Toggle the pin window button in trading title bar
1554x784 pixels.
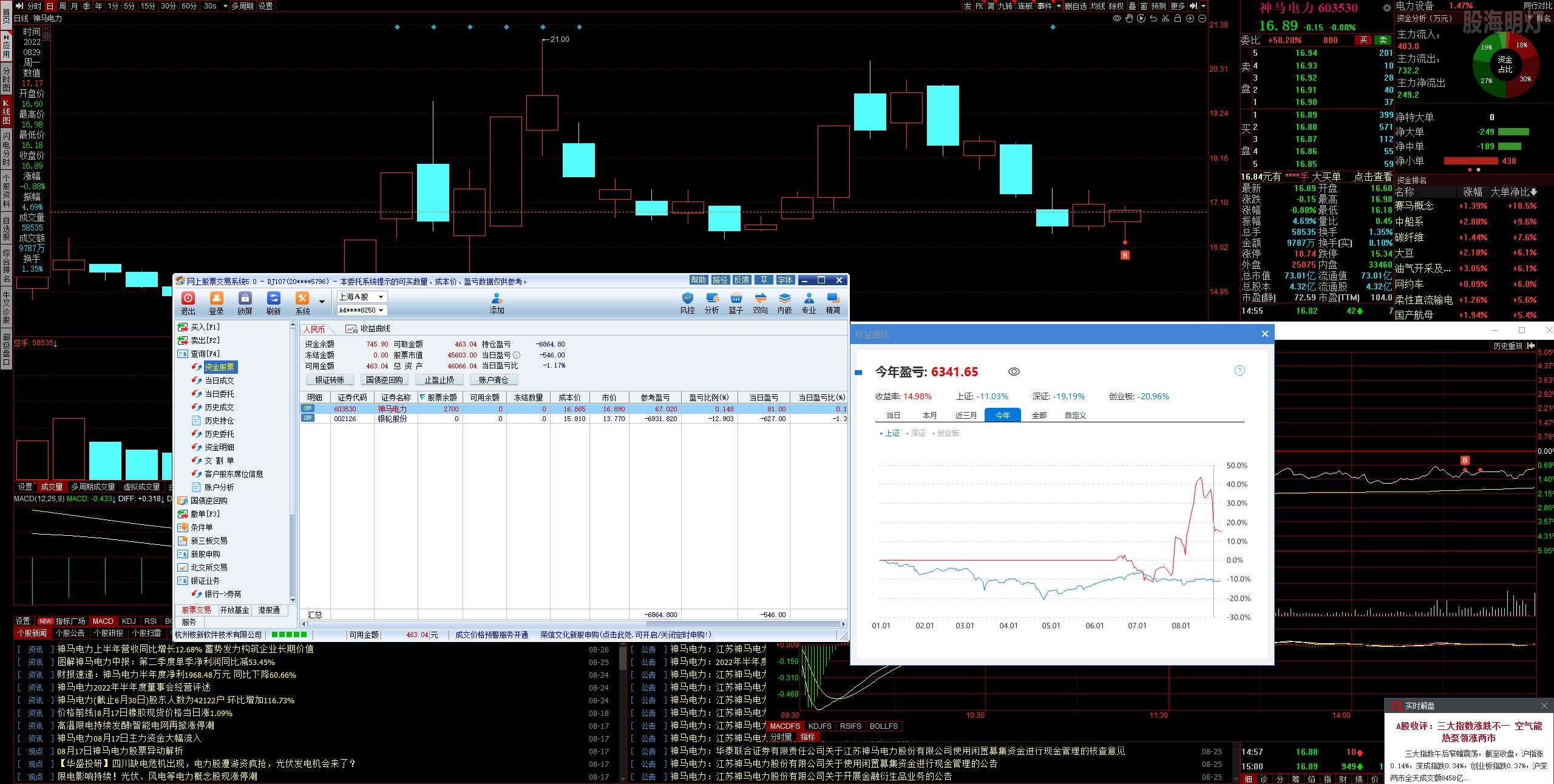click(764, 280)
